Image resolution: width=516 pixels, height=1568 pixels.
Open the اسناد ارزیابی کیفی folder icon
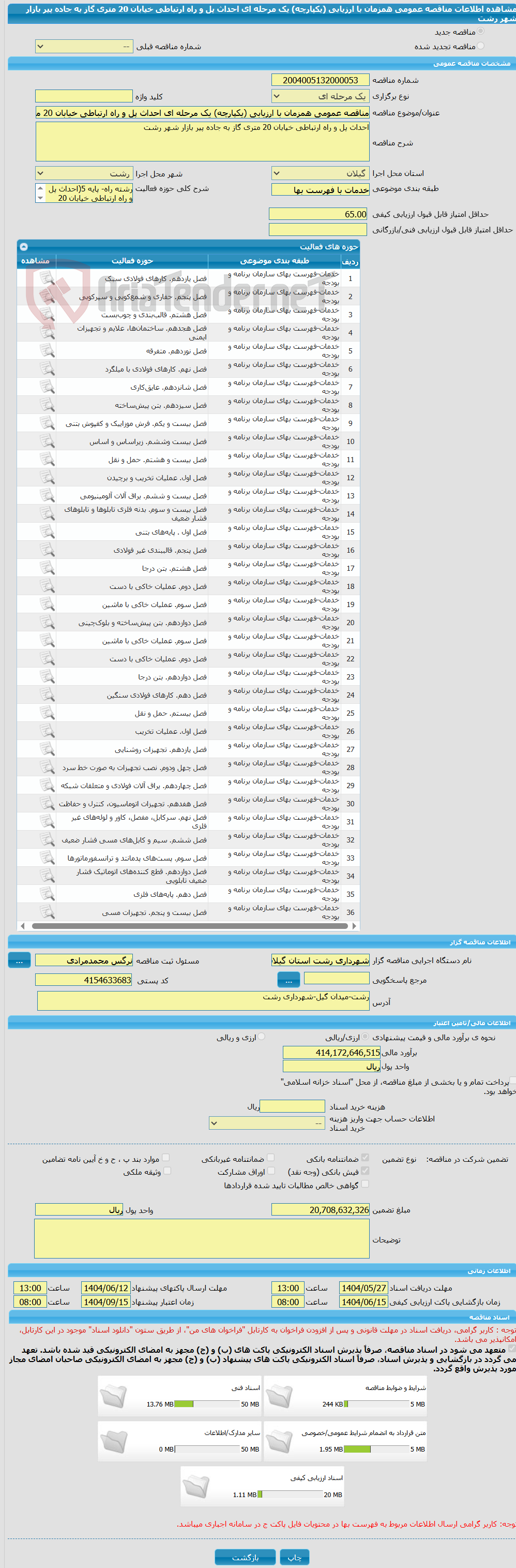(196, 1486)
